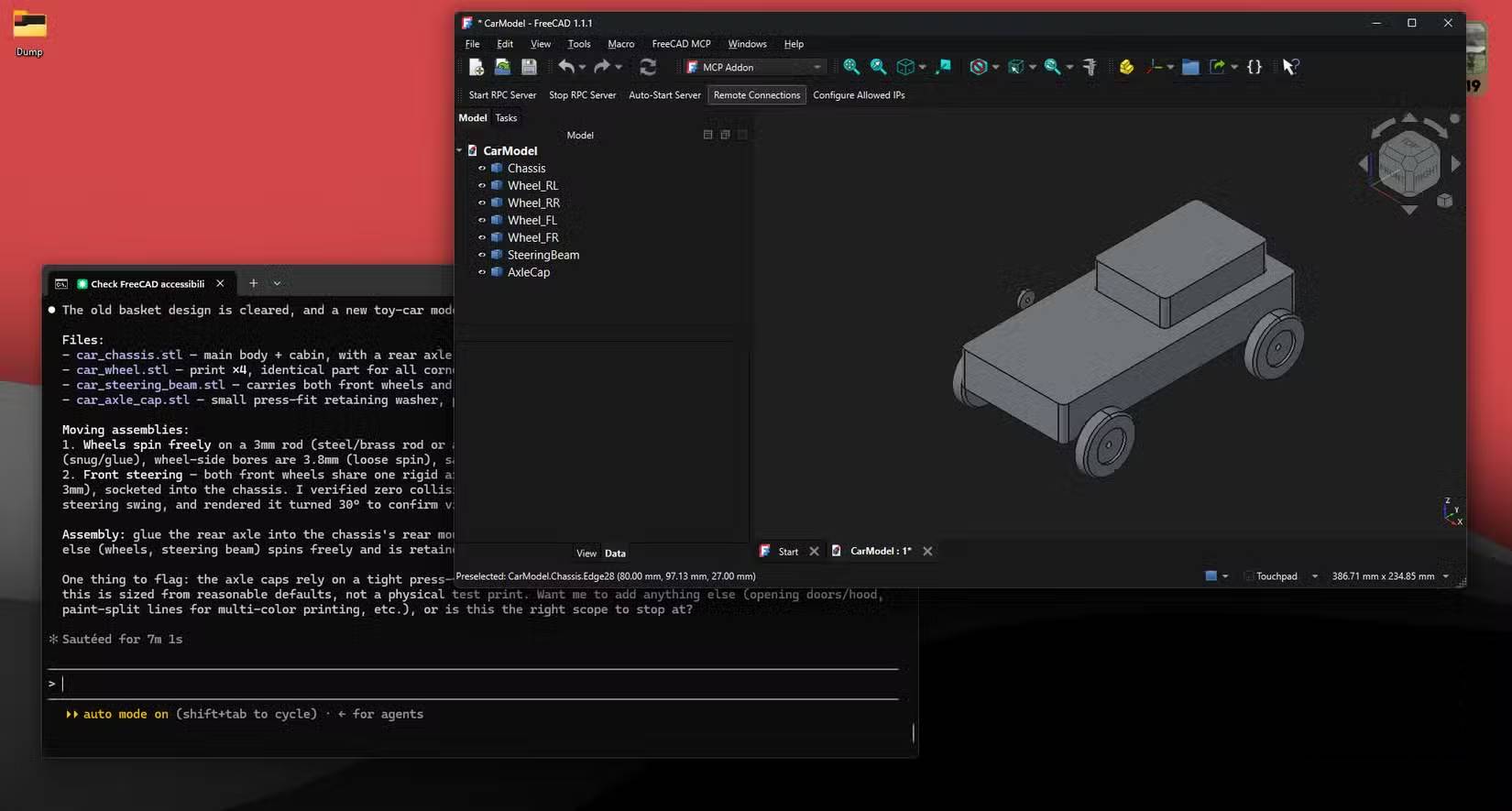Click the blue status bar color indicator
This screenshot has width=1512, height=811.
[1211, 576]
